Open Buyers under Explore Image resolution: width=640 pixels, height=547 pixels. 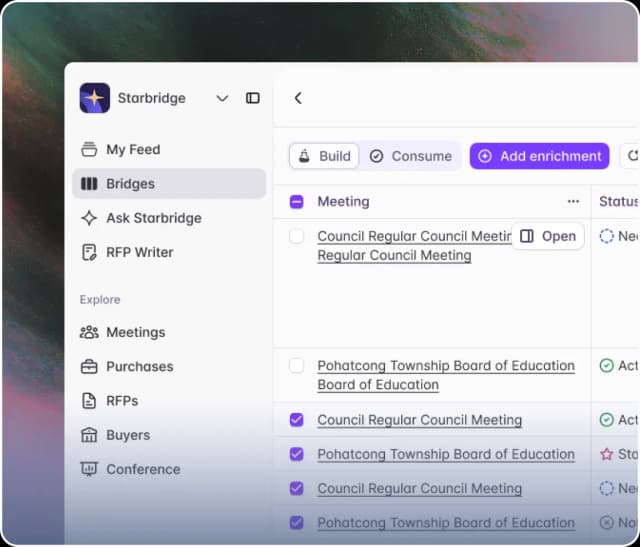point(169,435)
